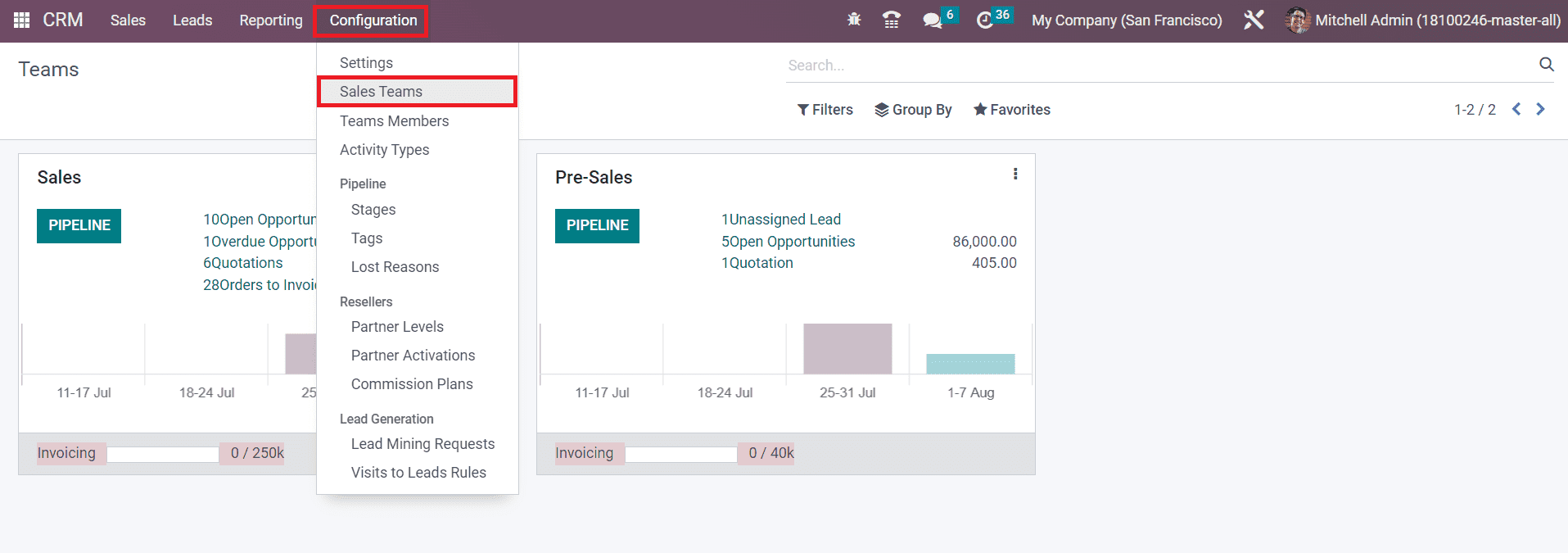Open the Mitchell Admin user menu
Screen dimensions: 1568x553
click(x=1423, y=20)
